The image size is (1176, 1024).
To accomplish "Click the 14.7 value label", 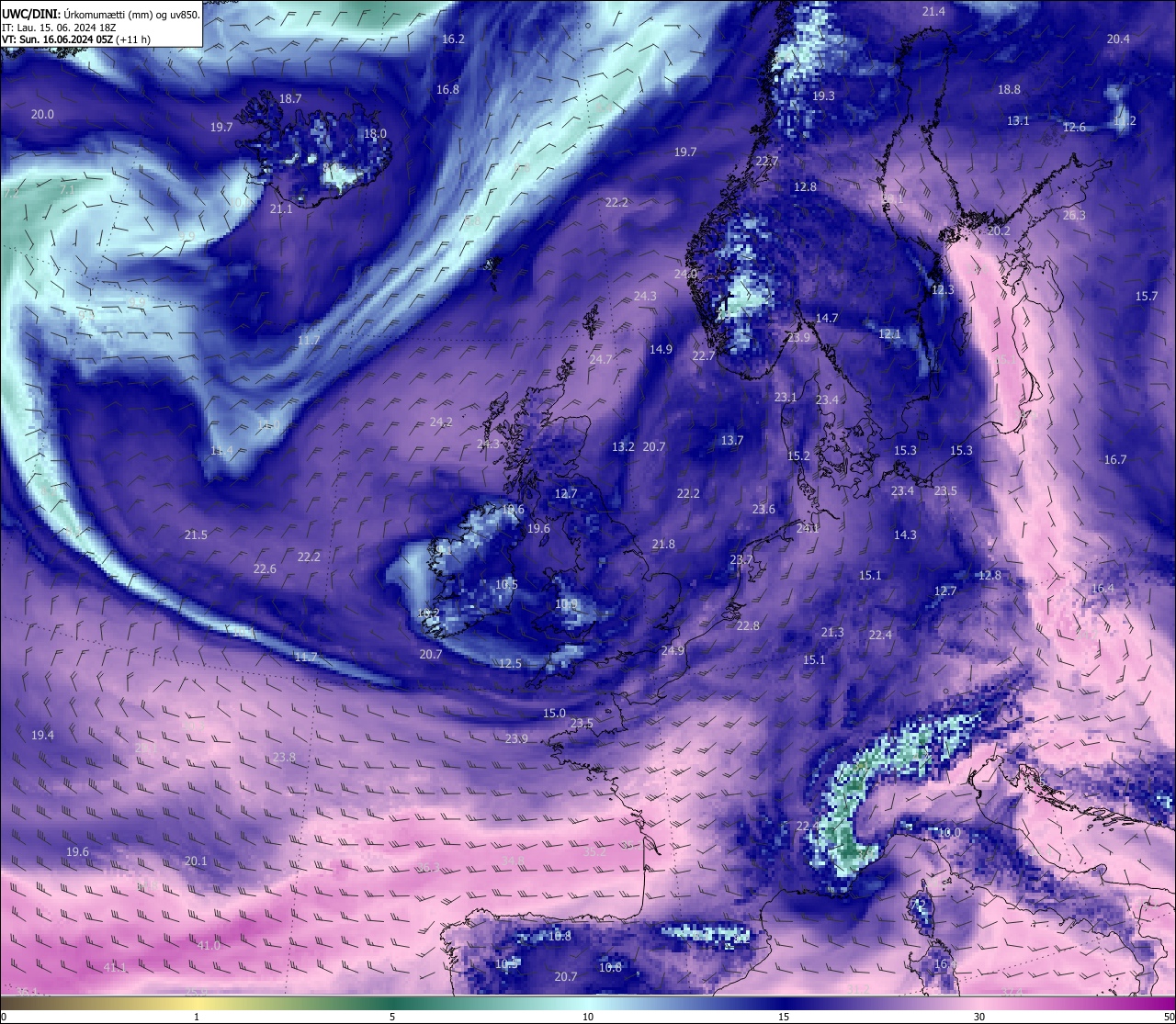I will point(827,319).
